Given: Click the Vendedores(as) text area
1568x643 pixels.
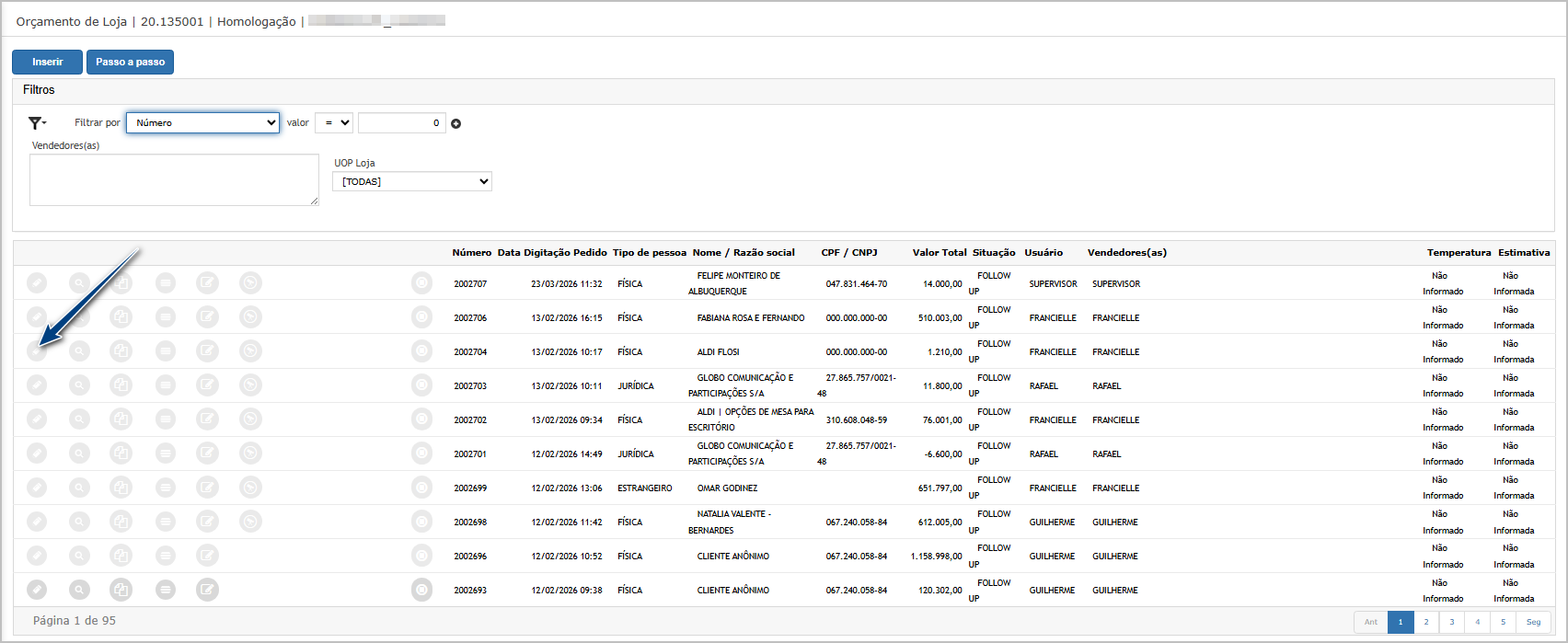Looking at the screenshot, I should (x=174, y=179).
